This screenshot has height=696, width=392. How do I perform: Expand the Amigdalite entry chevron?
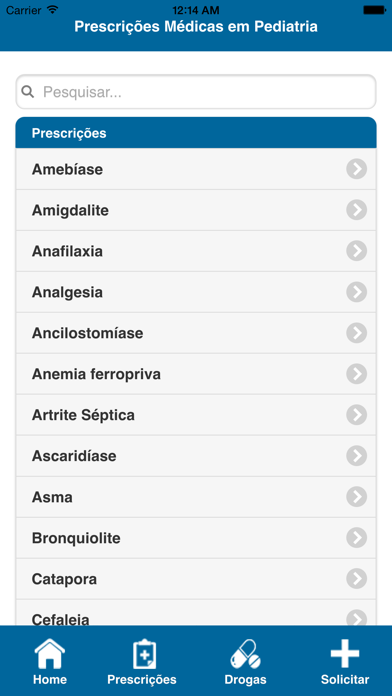356,210
